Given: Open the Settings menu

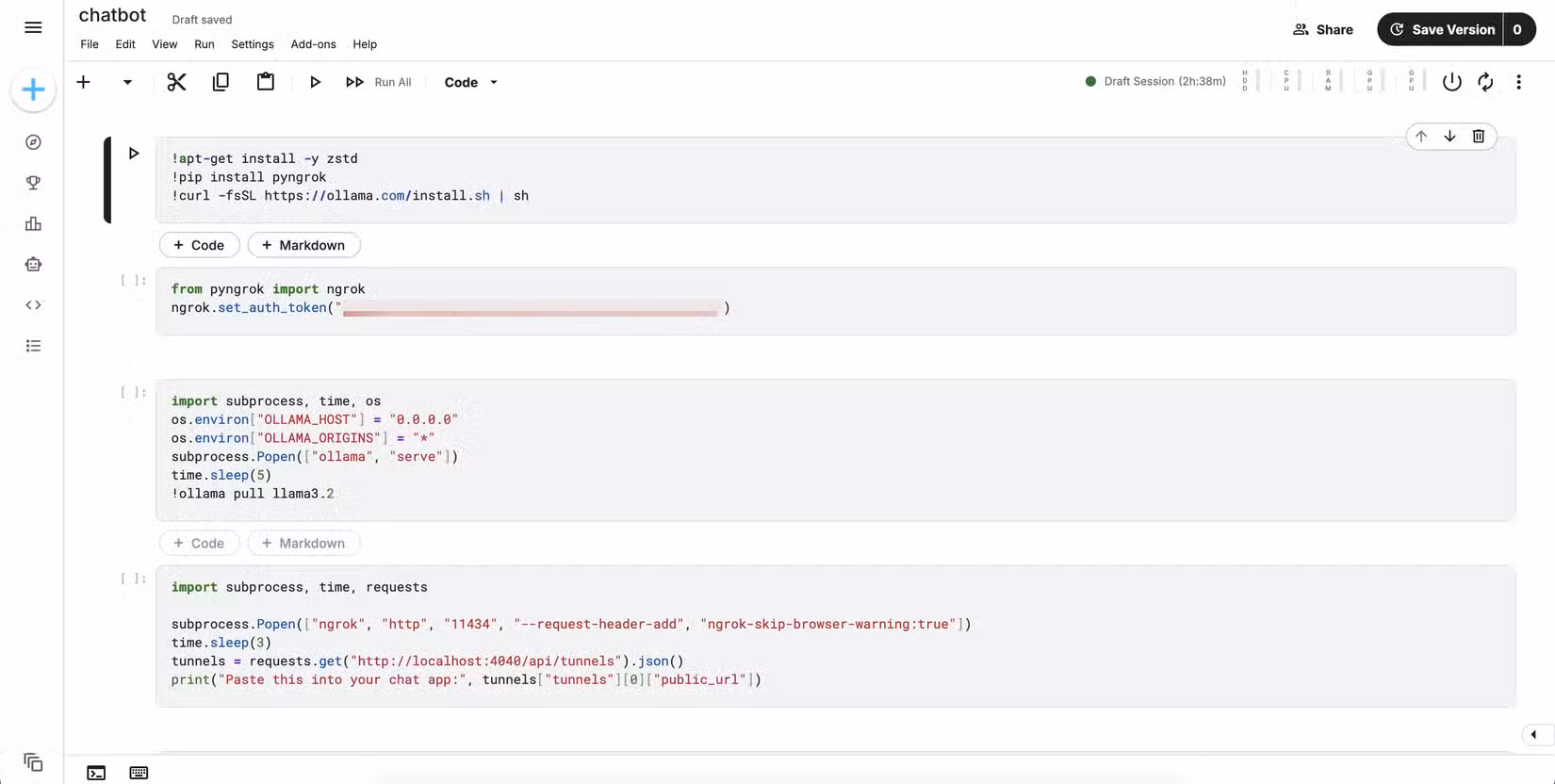Looking at the screenshot, I should point(253,44).
